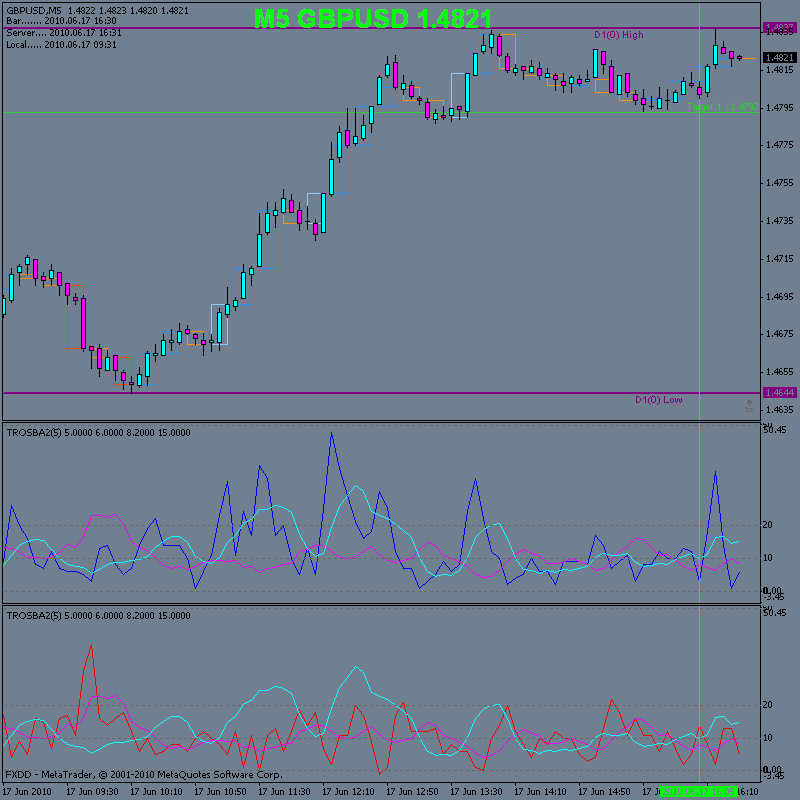Click the '17 Jun 11:30' time axis label
800x800 pixels.
point(285,791)
